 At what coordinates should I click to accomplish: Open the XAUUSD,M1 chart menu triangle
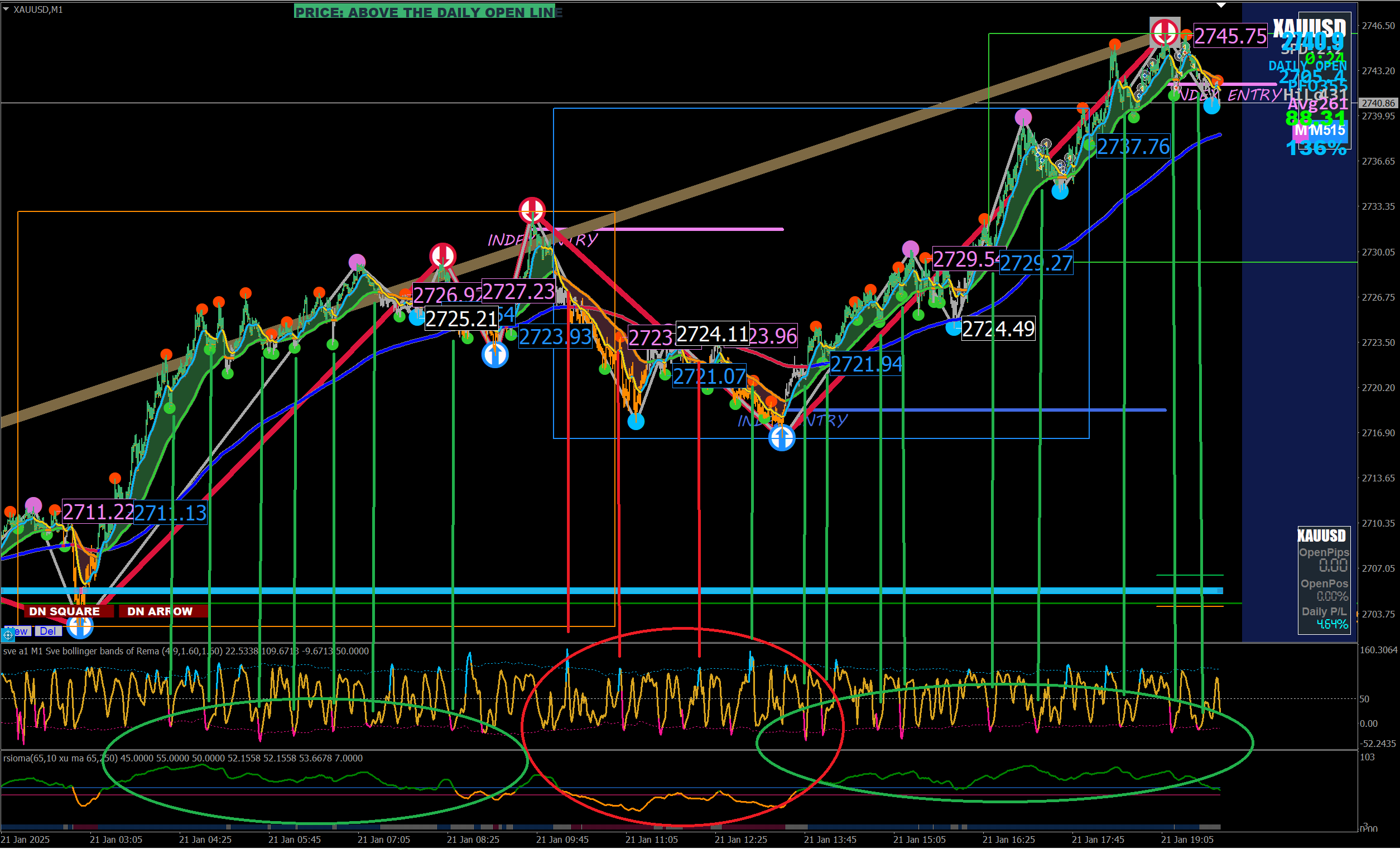pos(6,9)
